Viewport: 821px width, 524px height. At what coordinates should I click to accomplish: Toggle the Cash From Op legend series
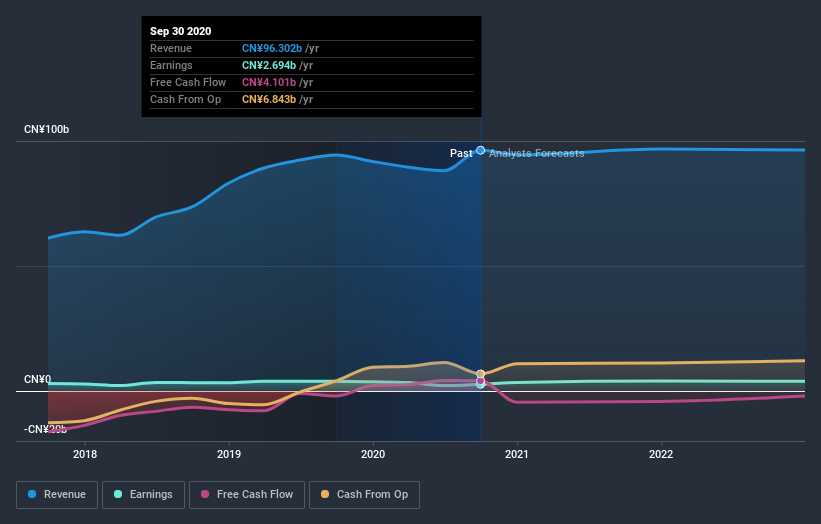click(364, 495)
